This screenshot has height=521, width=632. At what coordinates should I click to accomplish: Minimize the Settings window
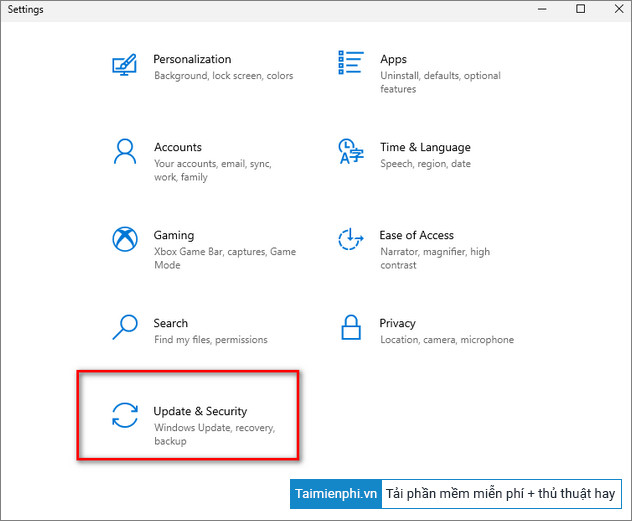pos(542,9)
